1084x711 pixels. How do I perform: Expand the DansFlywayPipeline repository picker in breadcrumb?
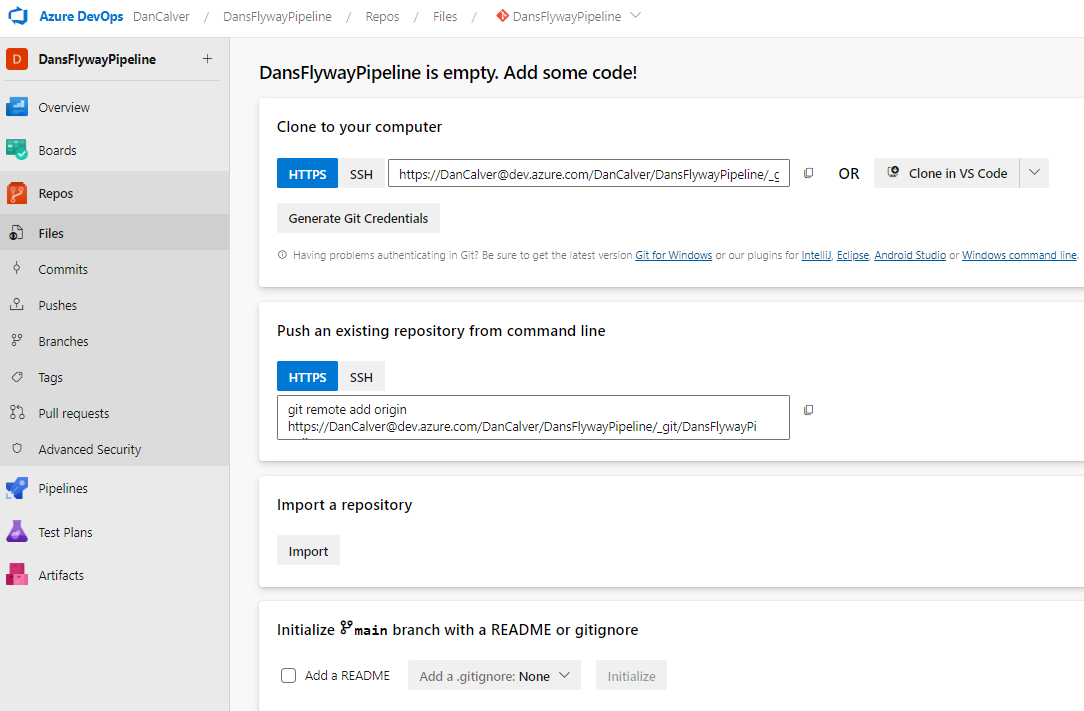[x=637, y=16]
